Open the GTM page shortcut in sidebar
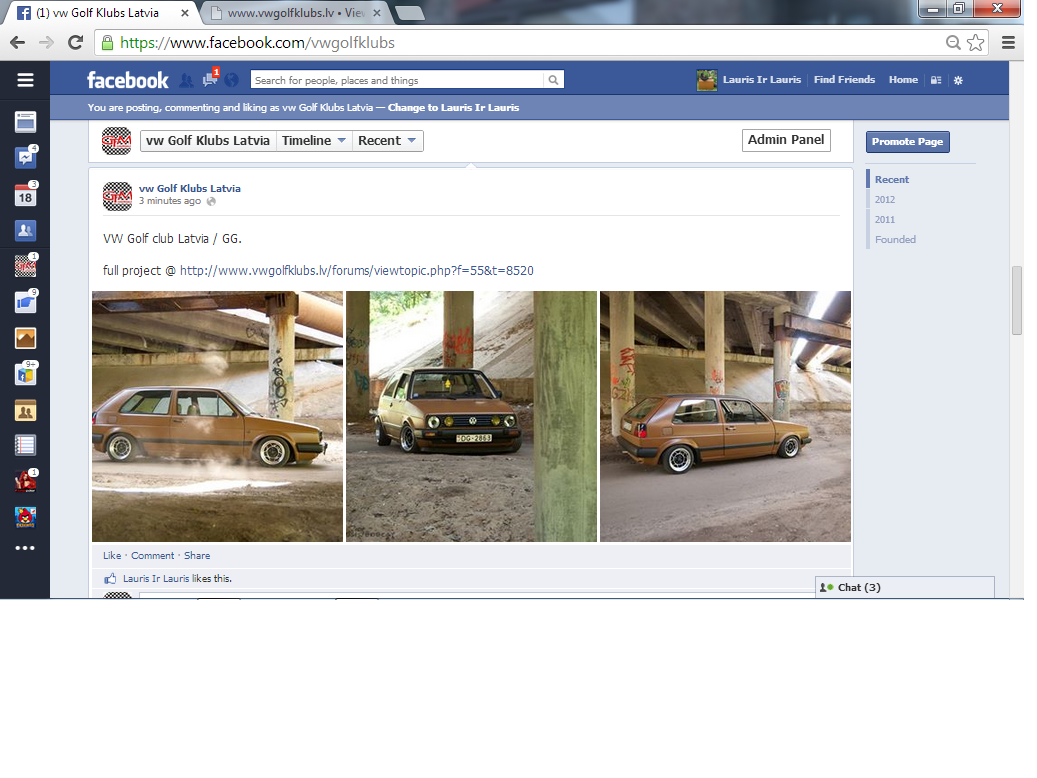Screen dimensions: 1037x778 tap(25, 266)
